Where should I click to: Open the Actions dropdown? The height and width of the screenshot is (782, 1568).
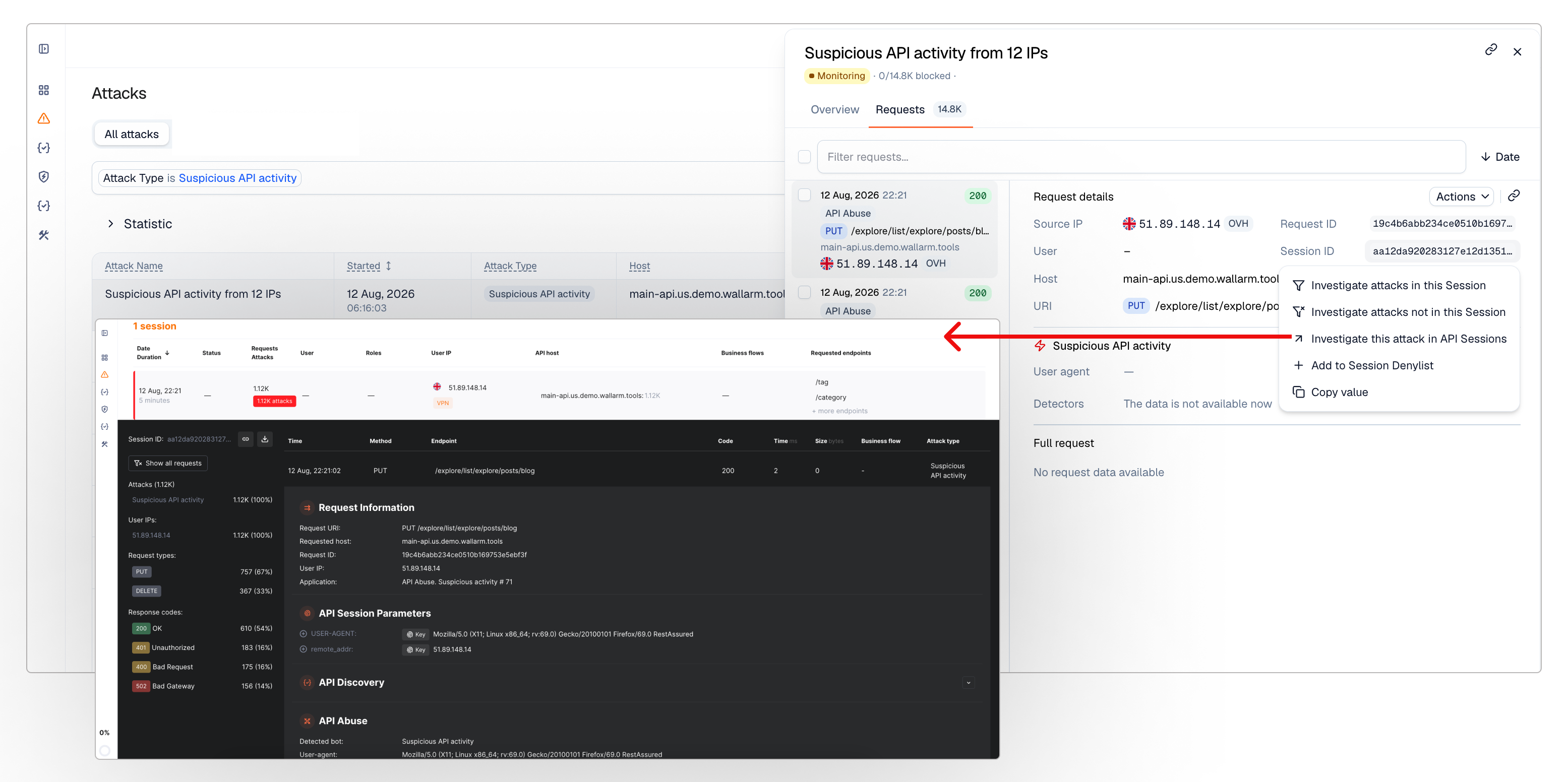(x=1462, y=197)
